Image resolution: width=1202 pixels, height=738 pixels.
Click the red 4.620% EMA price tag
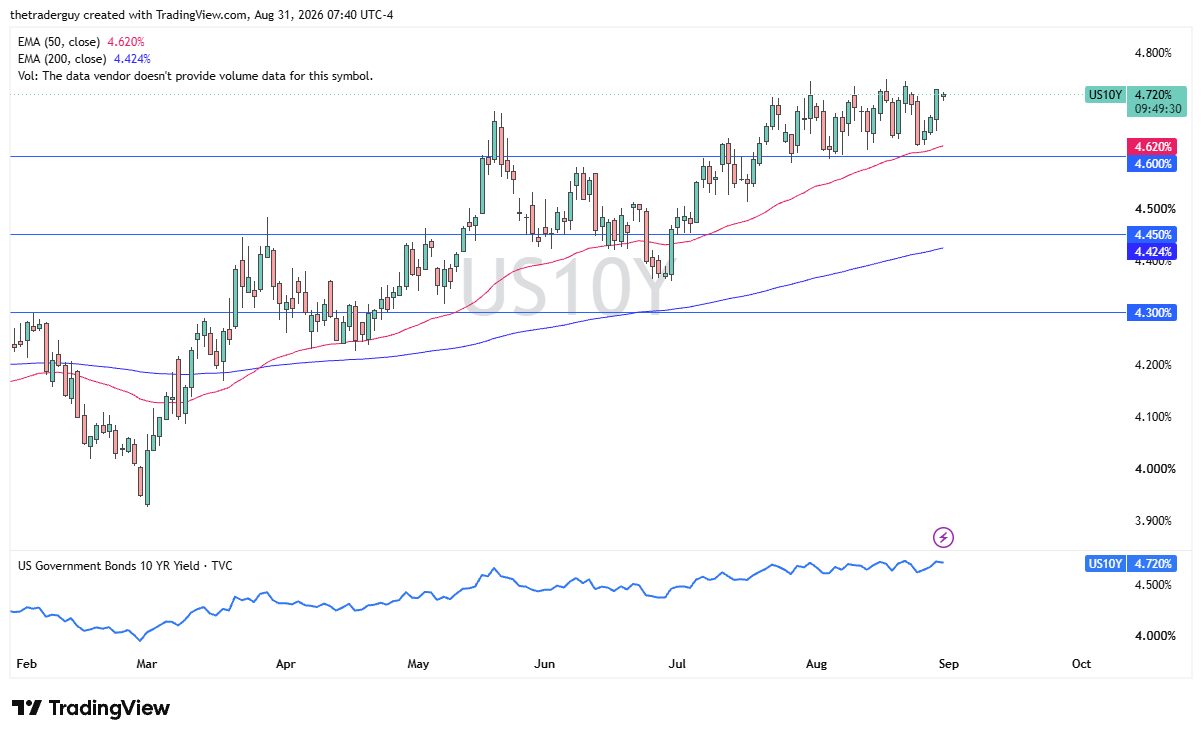coord(1151,146)
